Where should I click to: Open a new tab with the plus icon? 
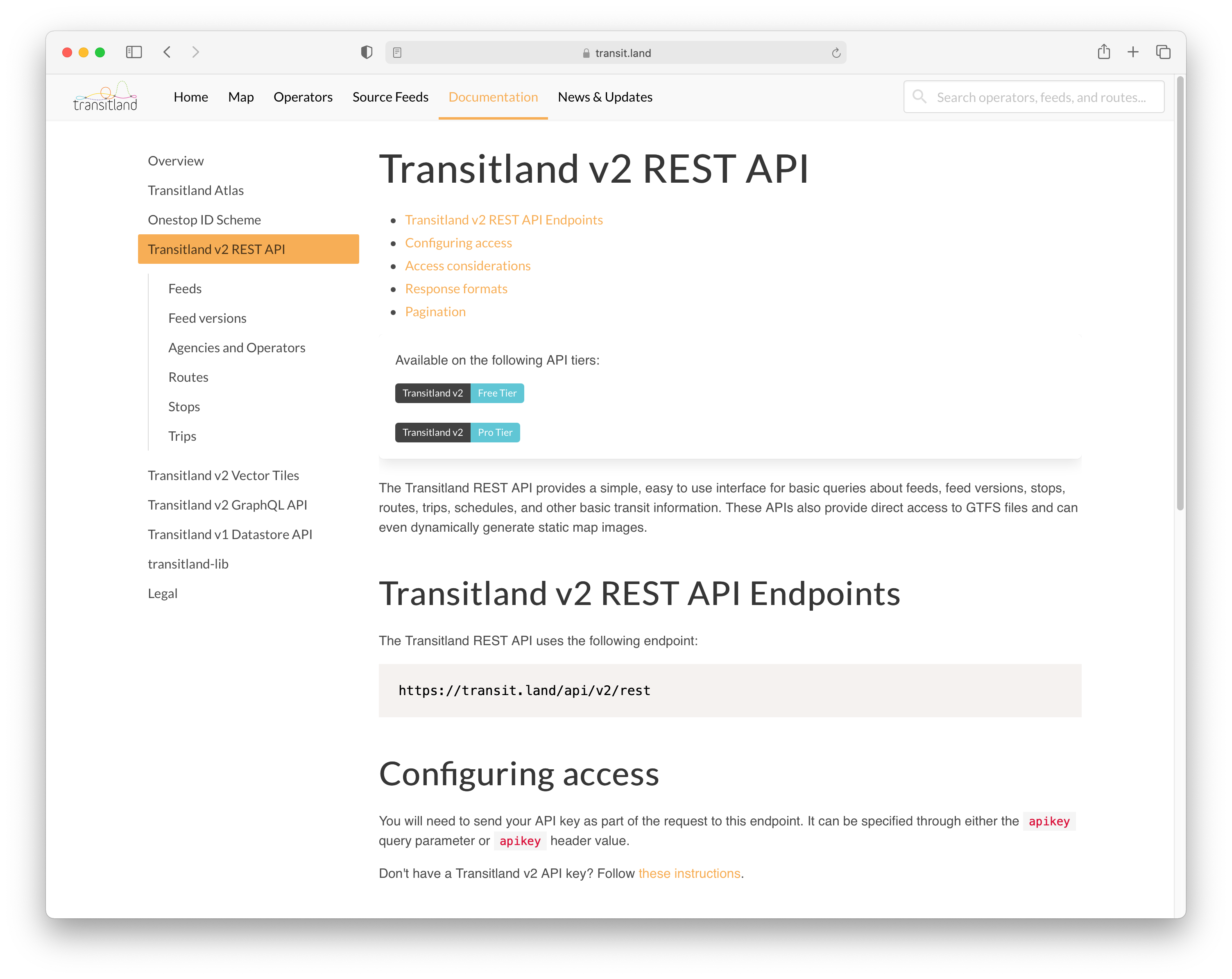click(x=1132, y=52)
